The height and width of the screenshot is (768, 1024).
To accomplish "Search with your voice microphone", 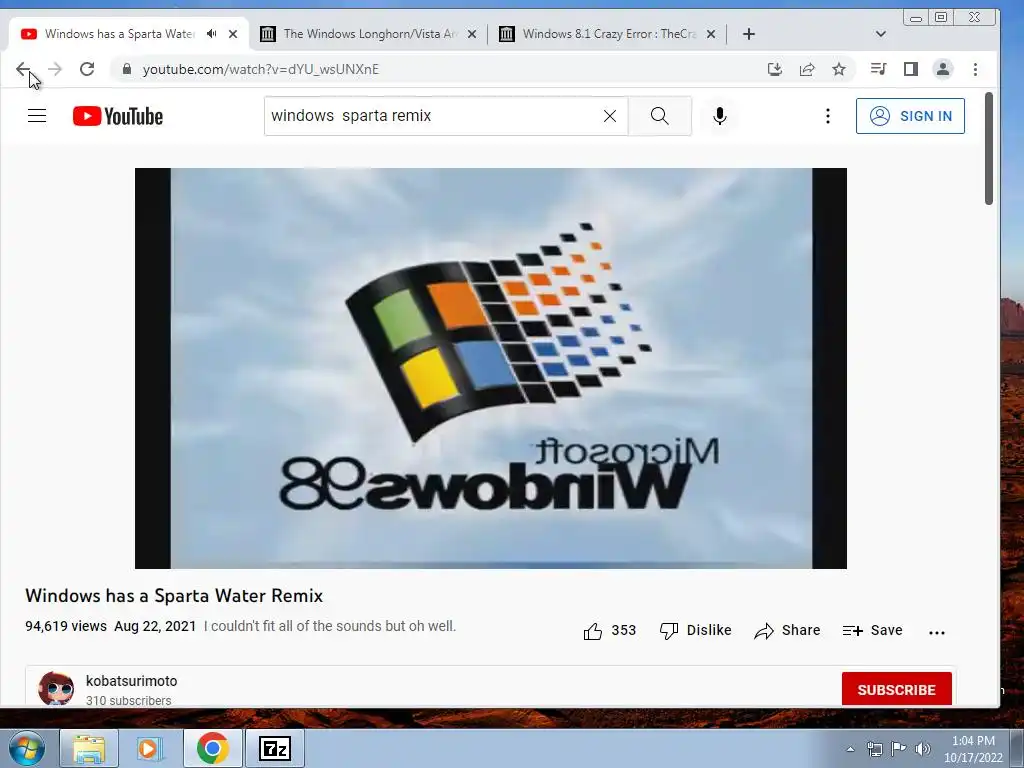I will pyautogui.click(x=720, y=116).
